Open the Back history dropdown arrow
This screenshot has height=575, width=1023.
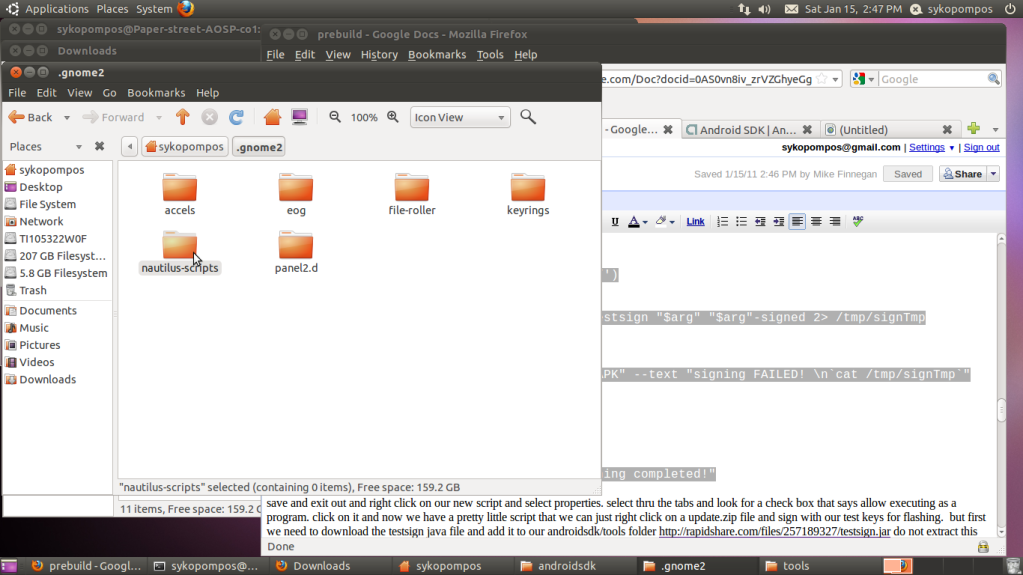click(67, 117)
